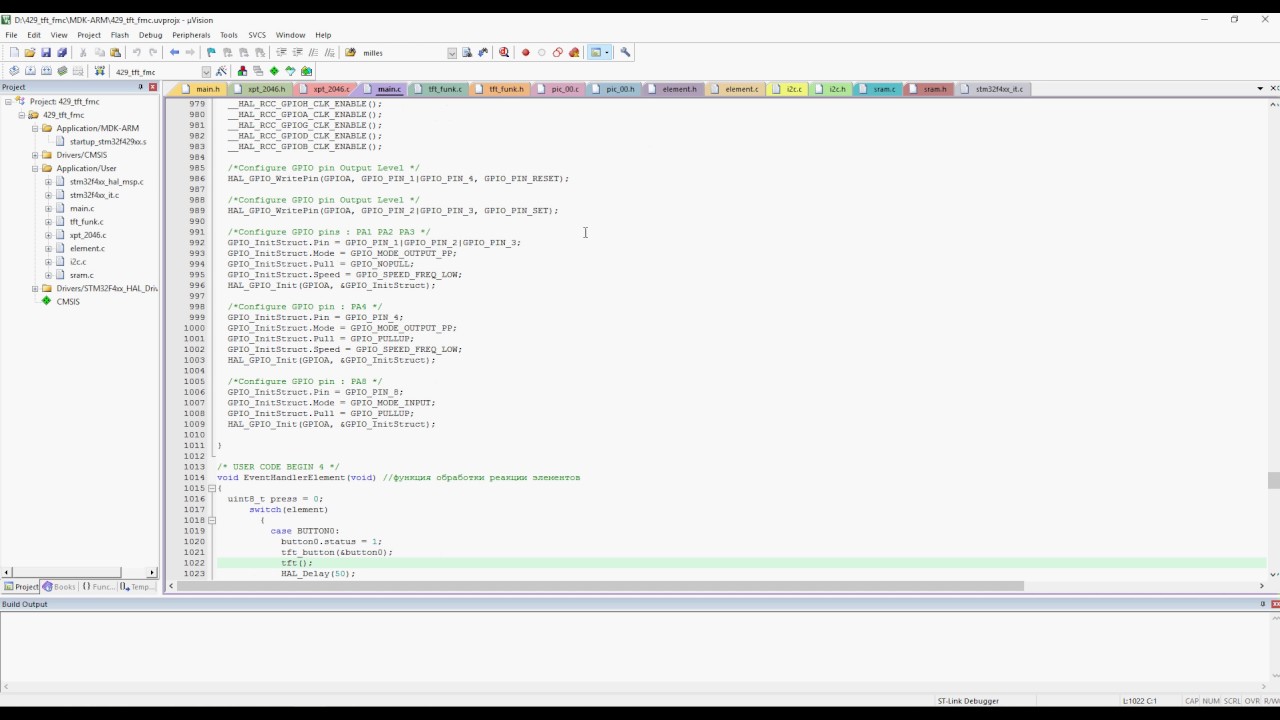Open the find text 'milles' dropdown

[x=452, y=53]
